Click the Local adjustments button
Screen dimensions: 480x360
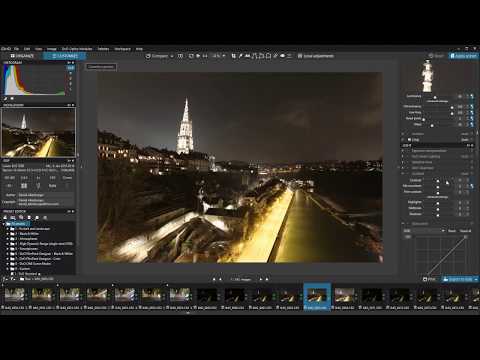coord(315,56)
